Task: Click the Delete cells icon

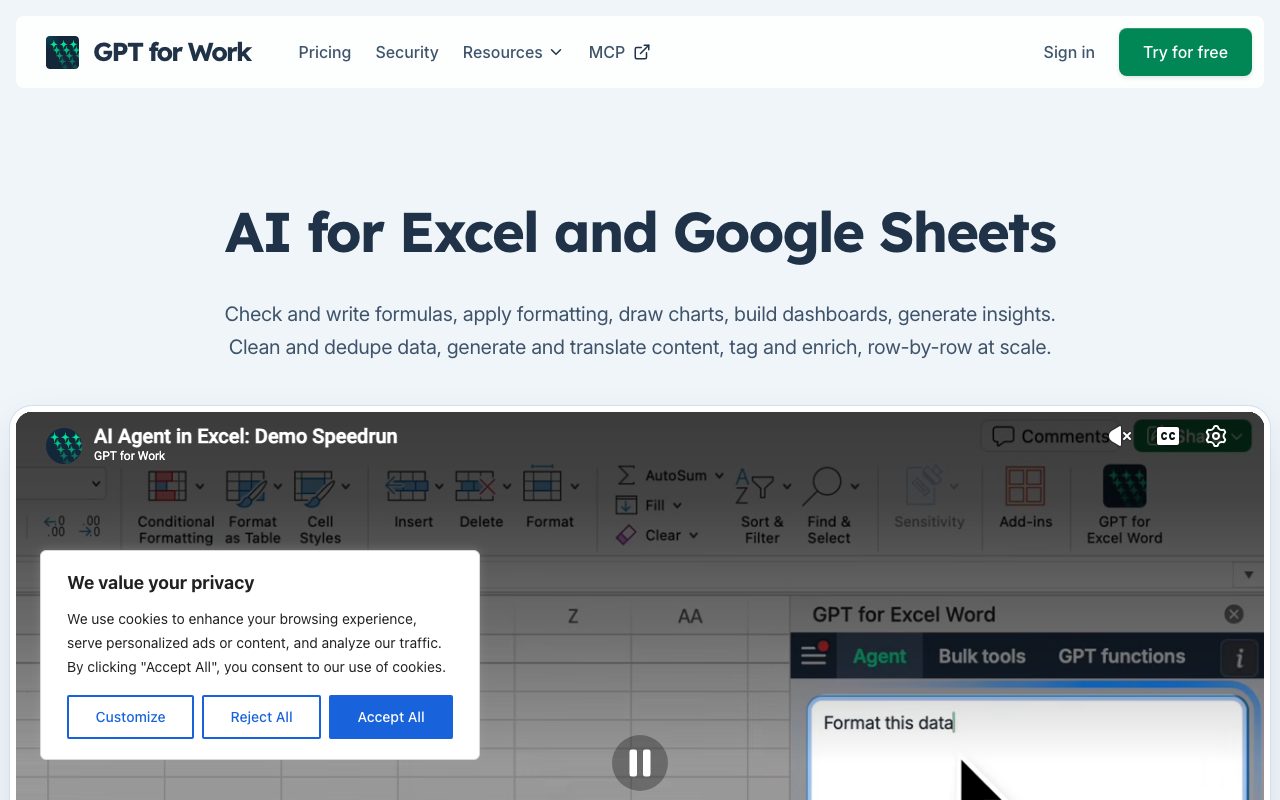Action: tap(475, 487)
